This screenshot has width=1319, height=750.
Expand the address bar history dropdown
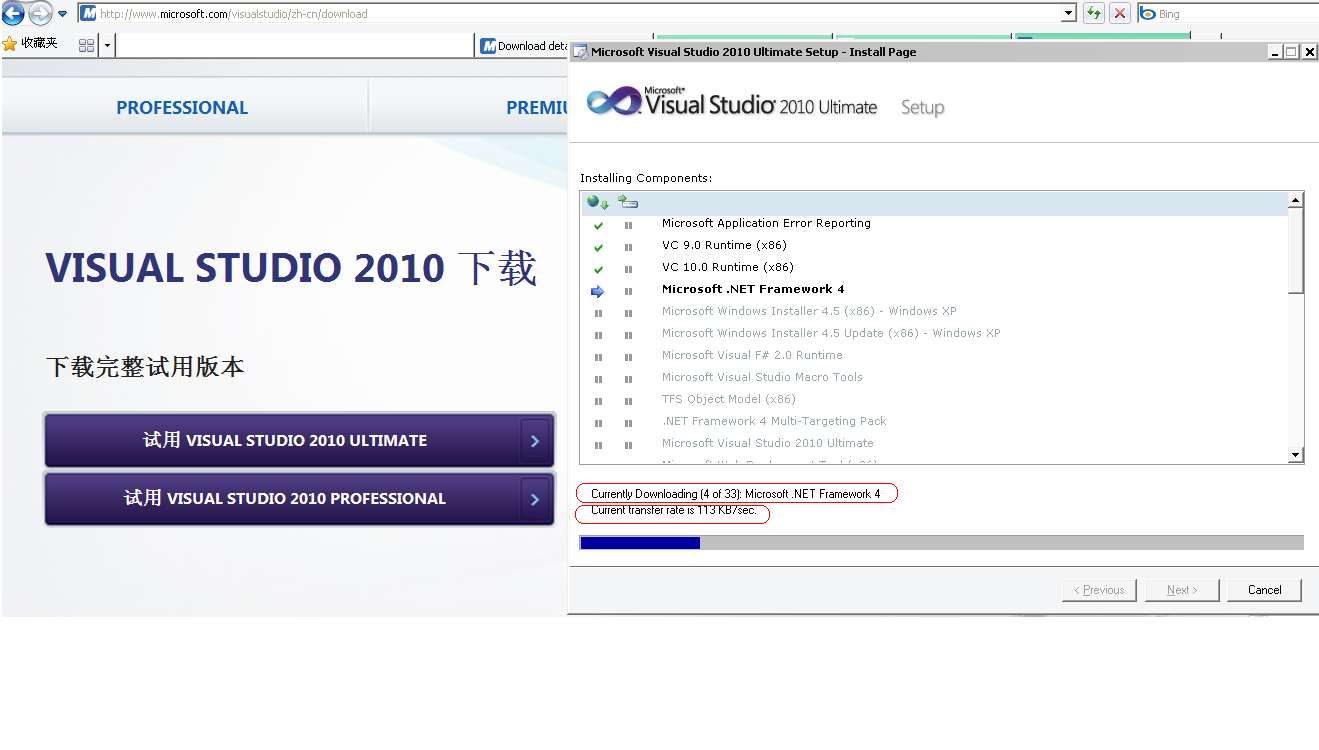point(1069,14)
